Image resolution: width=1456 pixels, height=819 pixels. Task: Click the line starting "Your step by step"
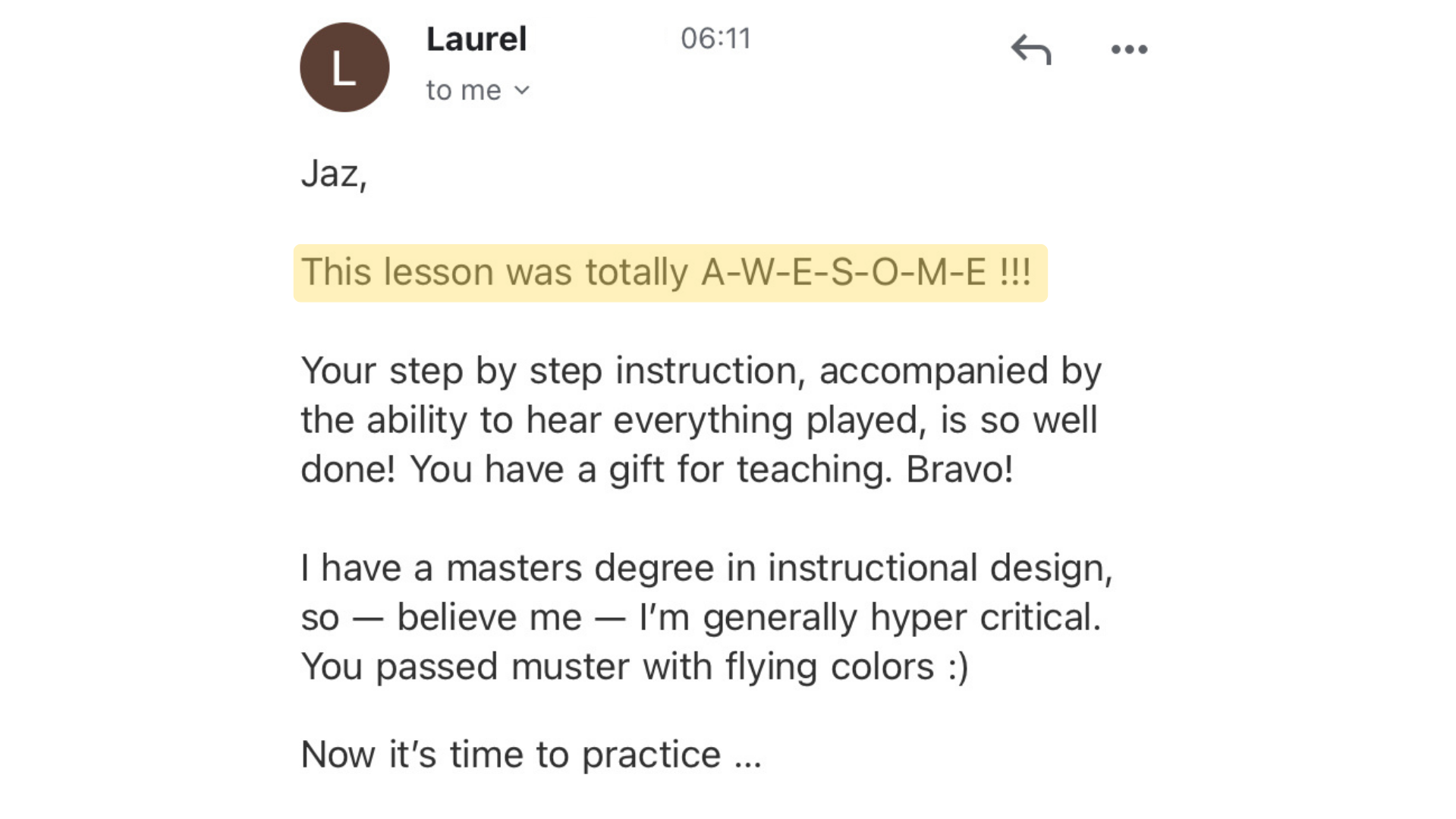tap(700, 371)
